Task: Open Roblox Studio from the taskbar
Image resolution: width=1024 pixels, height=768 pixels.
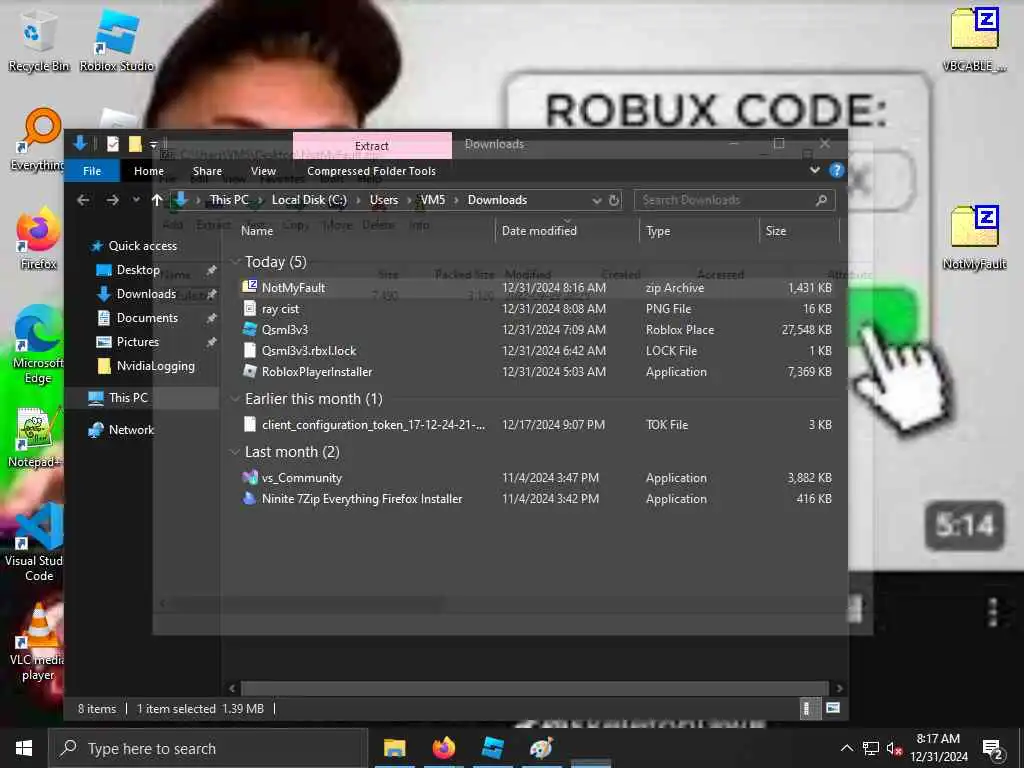Action: click(x=492, y=748)
